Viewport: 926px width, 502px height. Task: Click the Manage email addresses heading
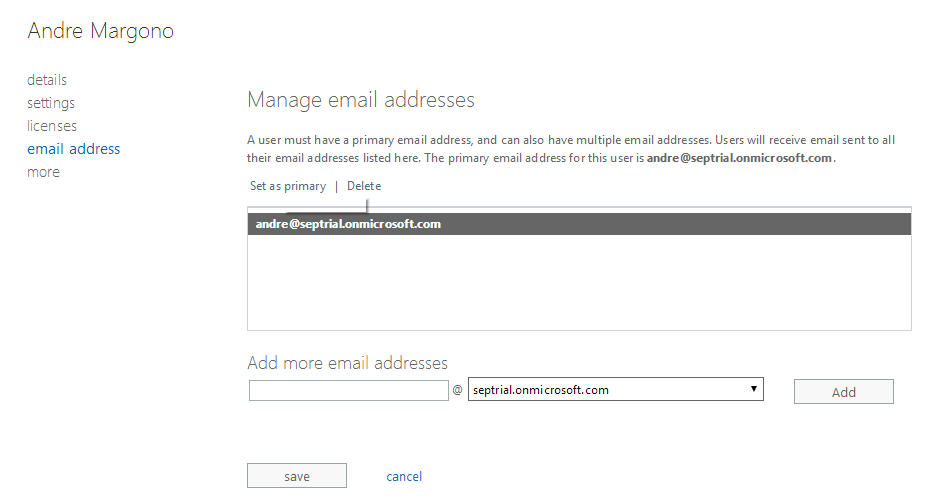360,100
